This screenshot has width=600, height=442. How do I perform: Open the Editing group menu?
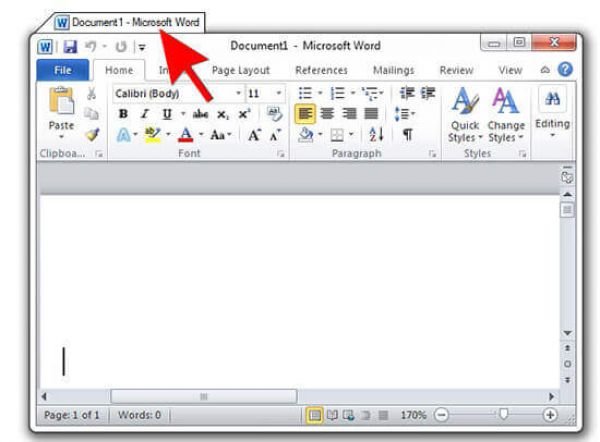tap(552, 112)
